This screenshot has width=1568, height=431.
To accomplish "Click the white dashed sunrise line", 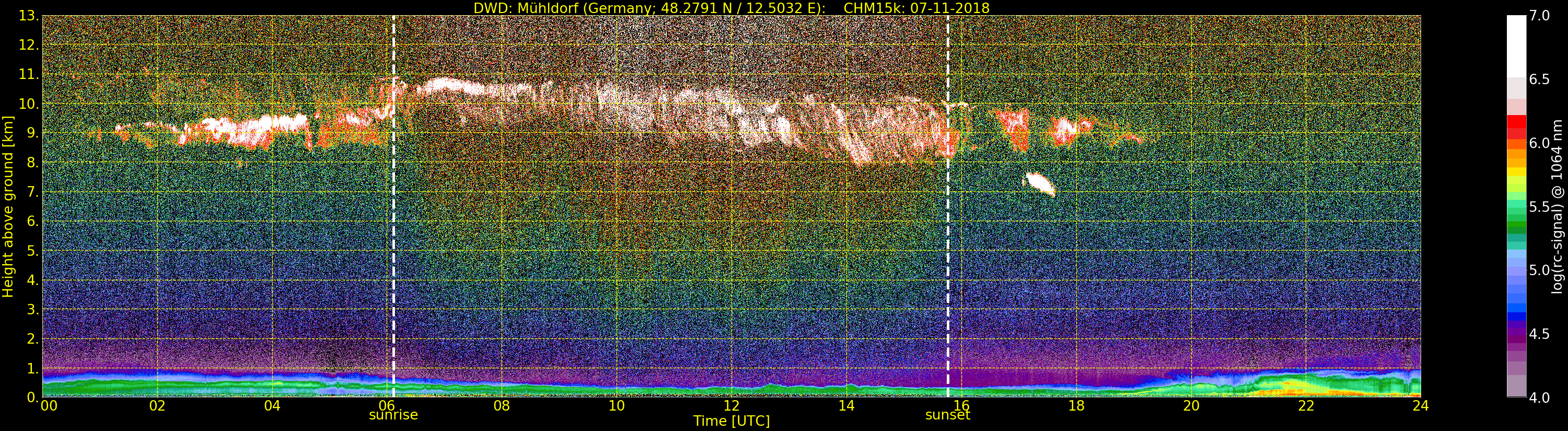I will coord(393,206).
